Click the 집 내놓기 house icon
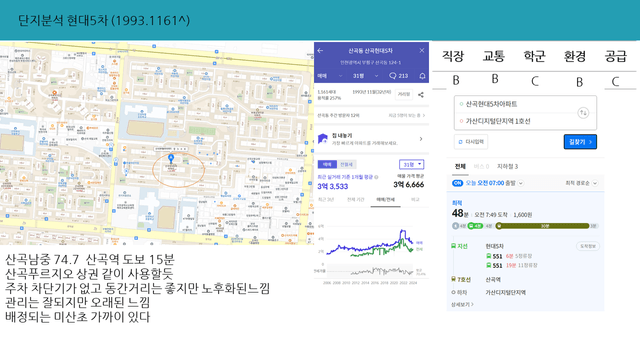 click(x=323, y=139)
